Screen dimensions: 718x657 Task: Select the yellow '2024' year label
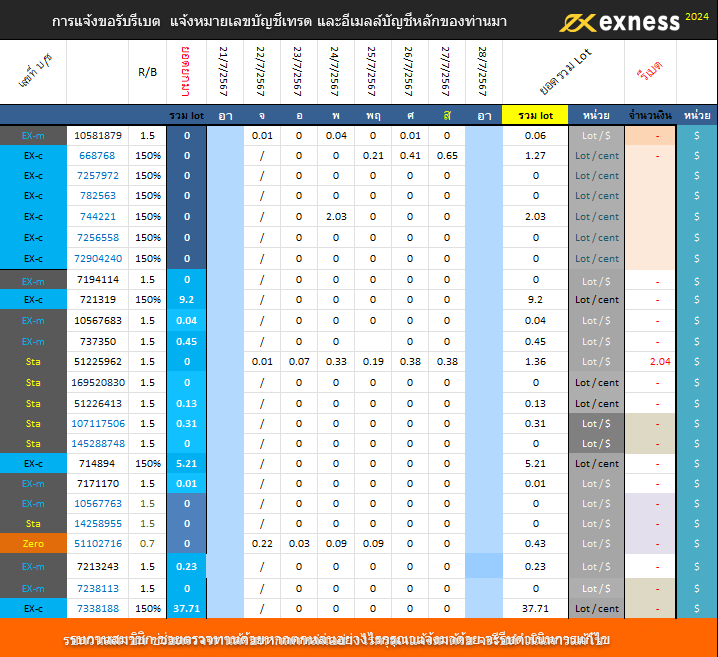[697, 17]
